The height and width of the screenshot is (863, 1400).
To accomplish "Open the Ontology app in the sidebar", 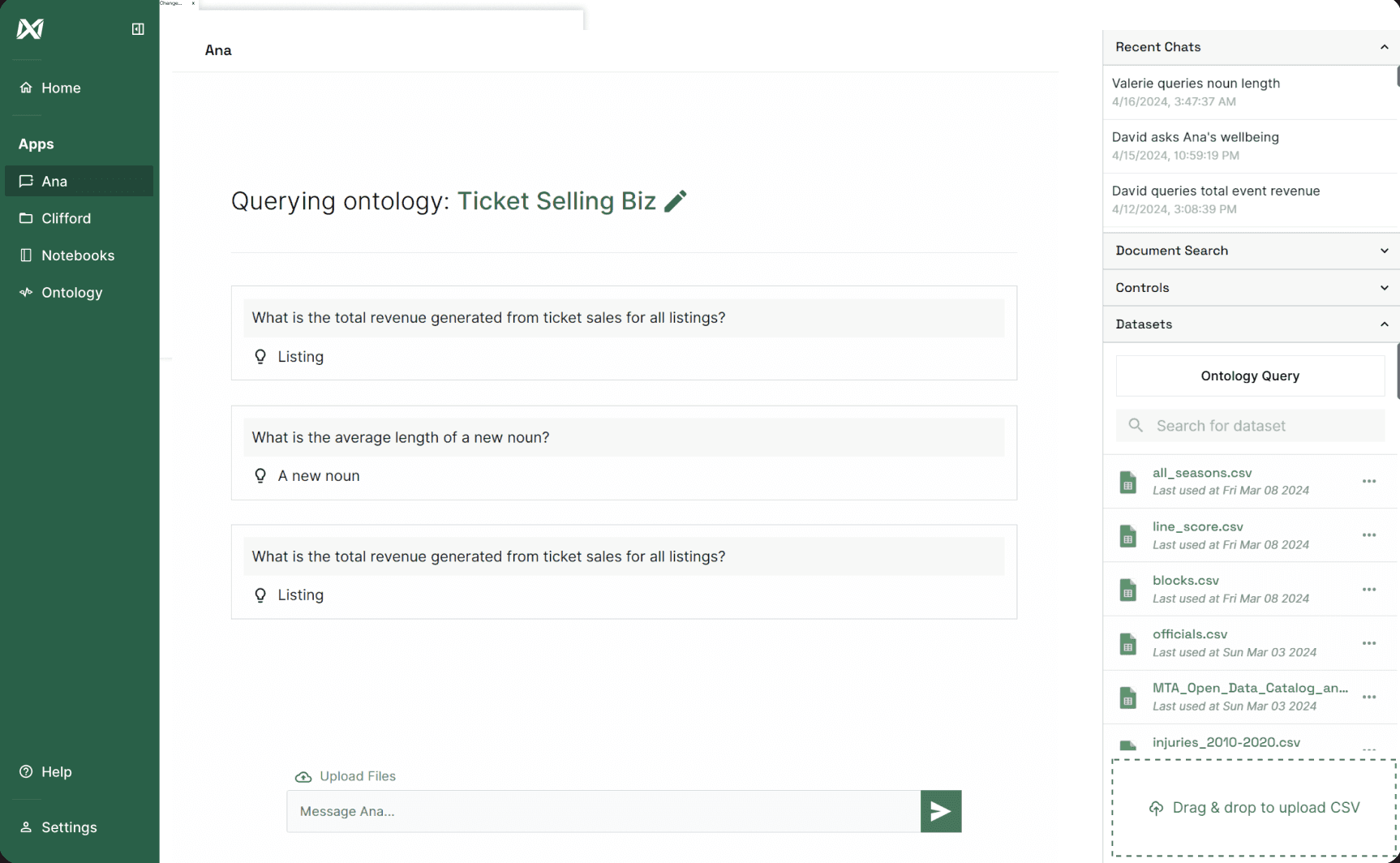I will click(x=71, y=293).
